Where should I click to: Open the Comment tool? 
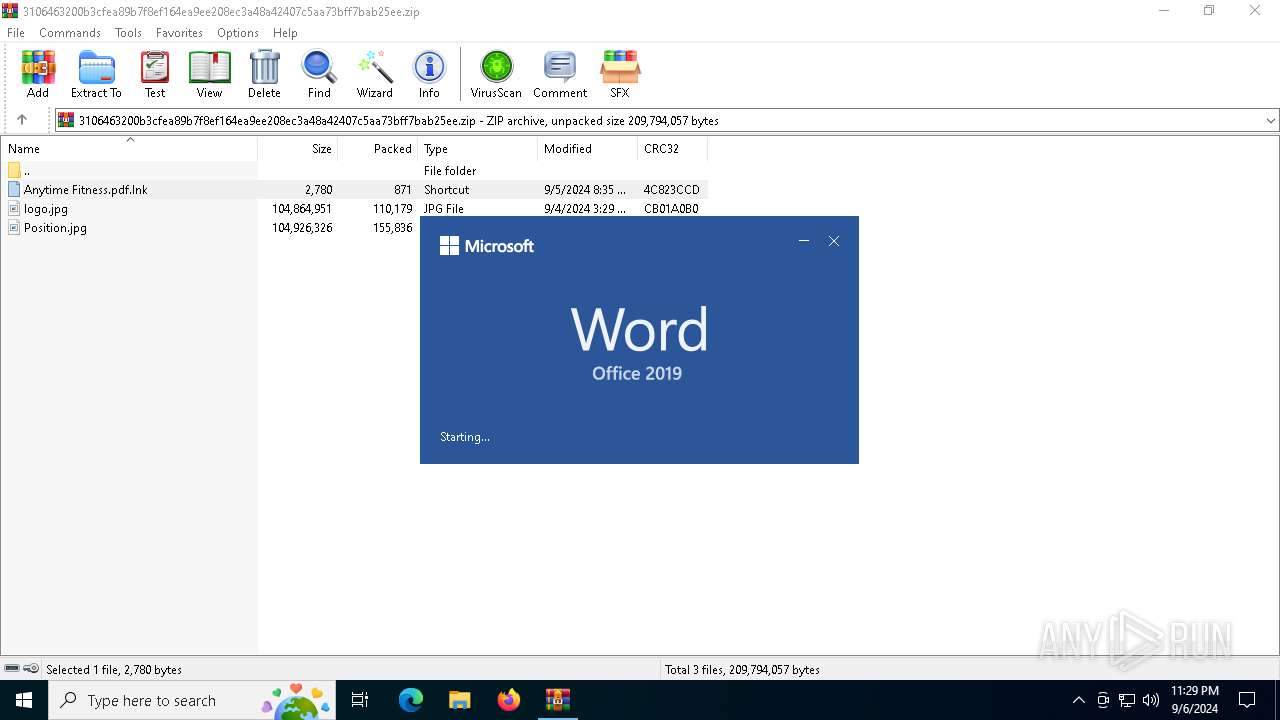pos(560,74)
